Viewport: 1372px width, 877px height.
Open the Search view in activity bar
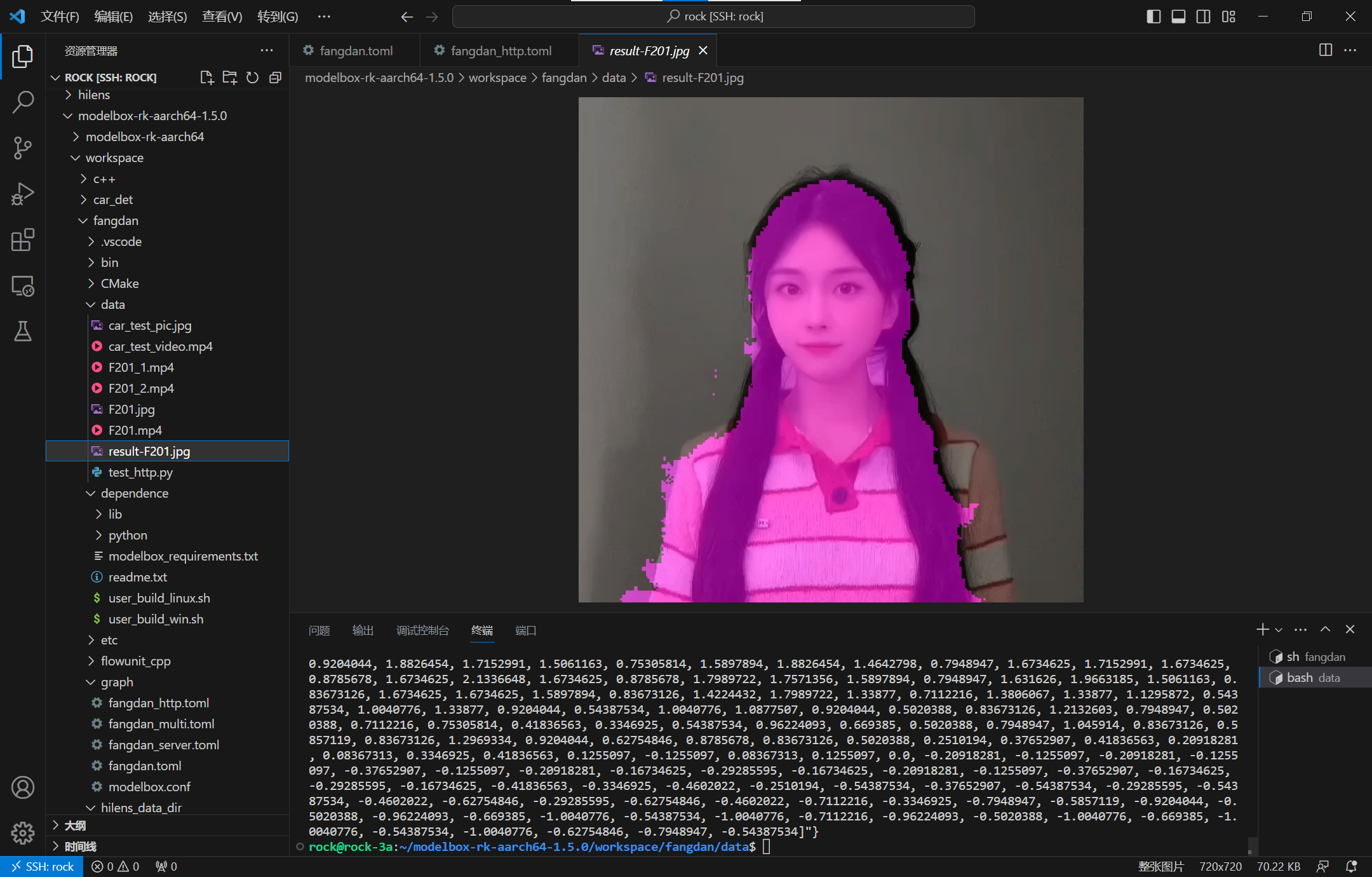pyautogui.click(x=23, y=102)
